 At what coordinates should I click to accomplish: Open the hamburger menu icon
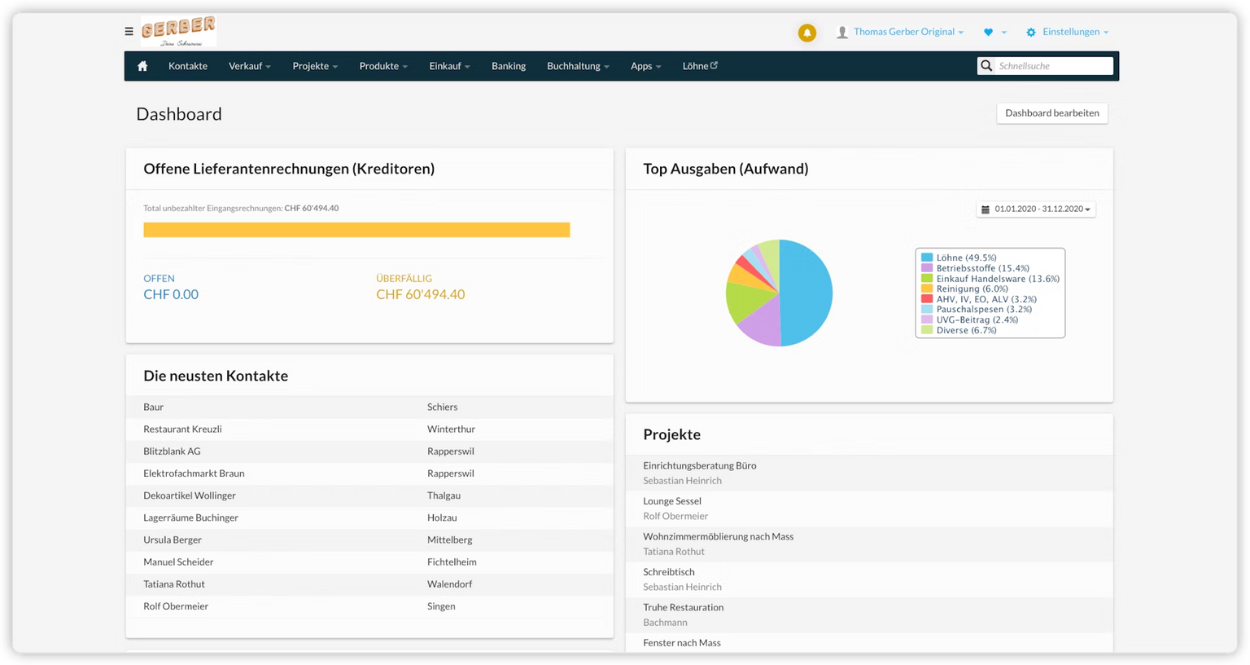coord(129,32)
